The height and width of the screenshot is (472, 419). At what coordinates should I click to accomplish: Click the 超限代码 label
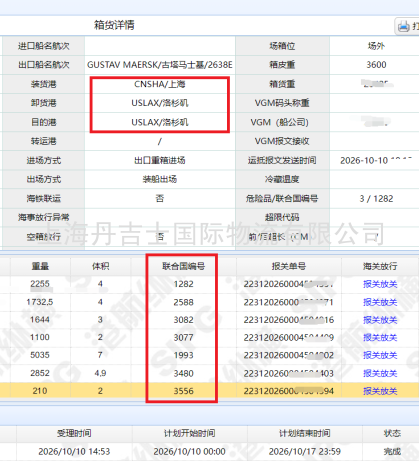click(282, 217)
